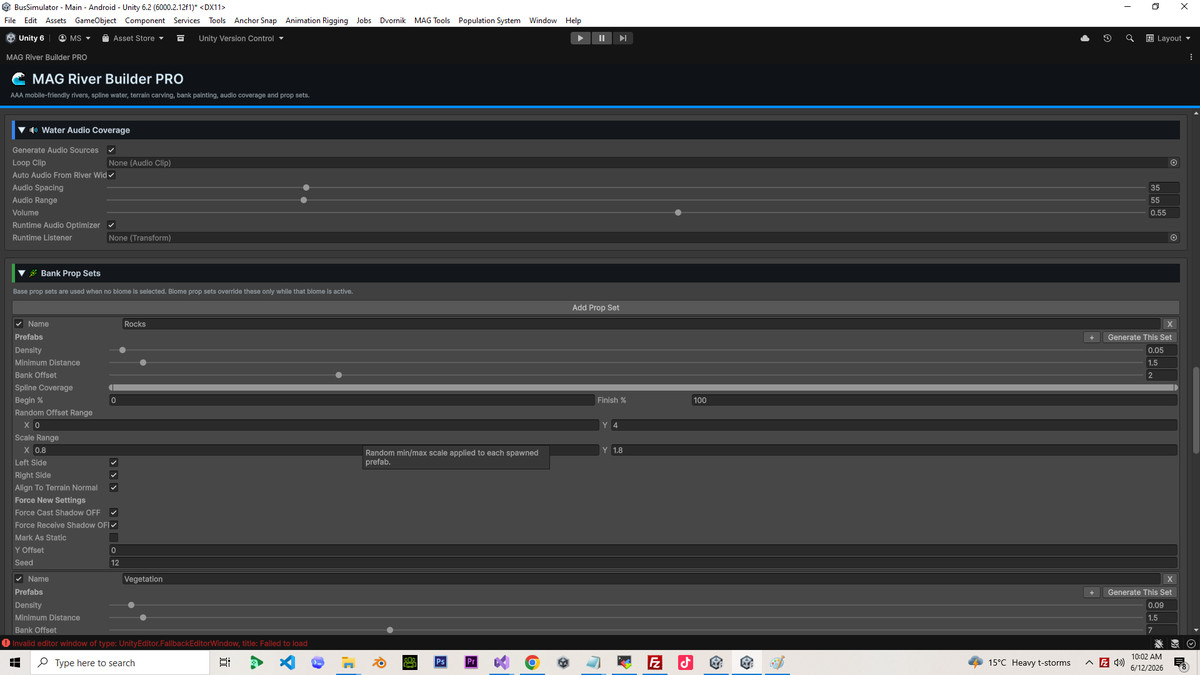Screen dimensions: 1200x675
Task: Click the Add Prop Set button
Action: (x=595, y=308)
